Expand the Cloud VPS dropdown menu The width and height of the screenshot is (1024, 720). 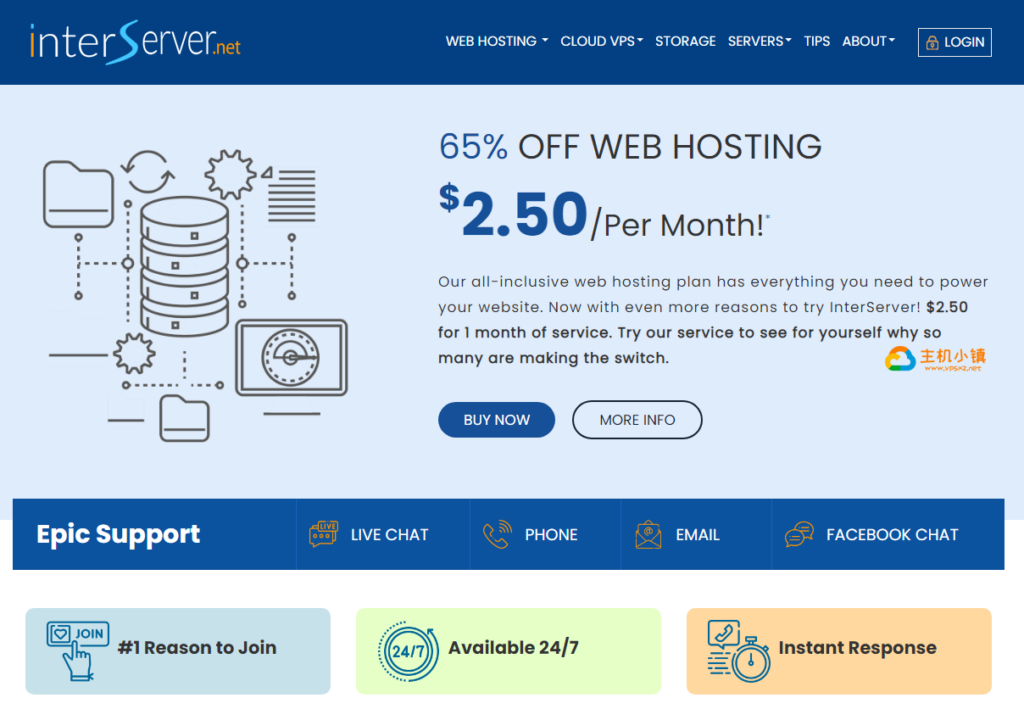click(601, 41)
